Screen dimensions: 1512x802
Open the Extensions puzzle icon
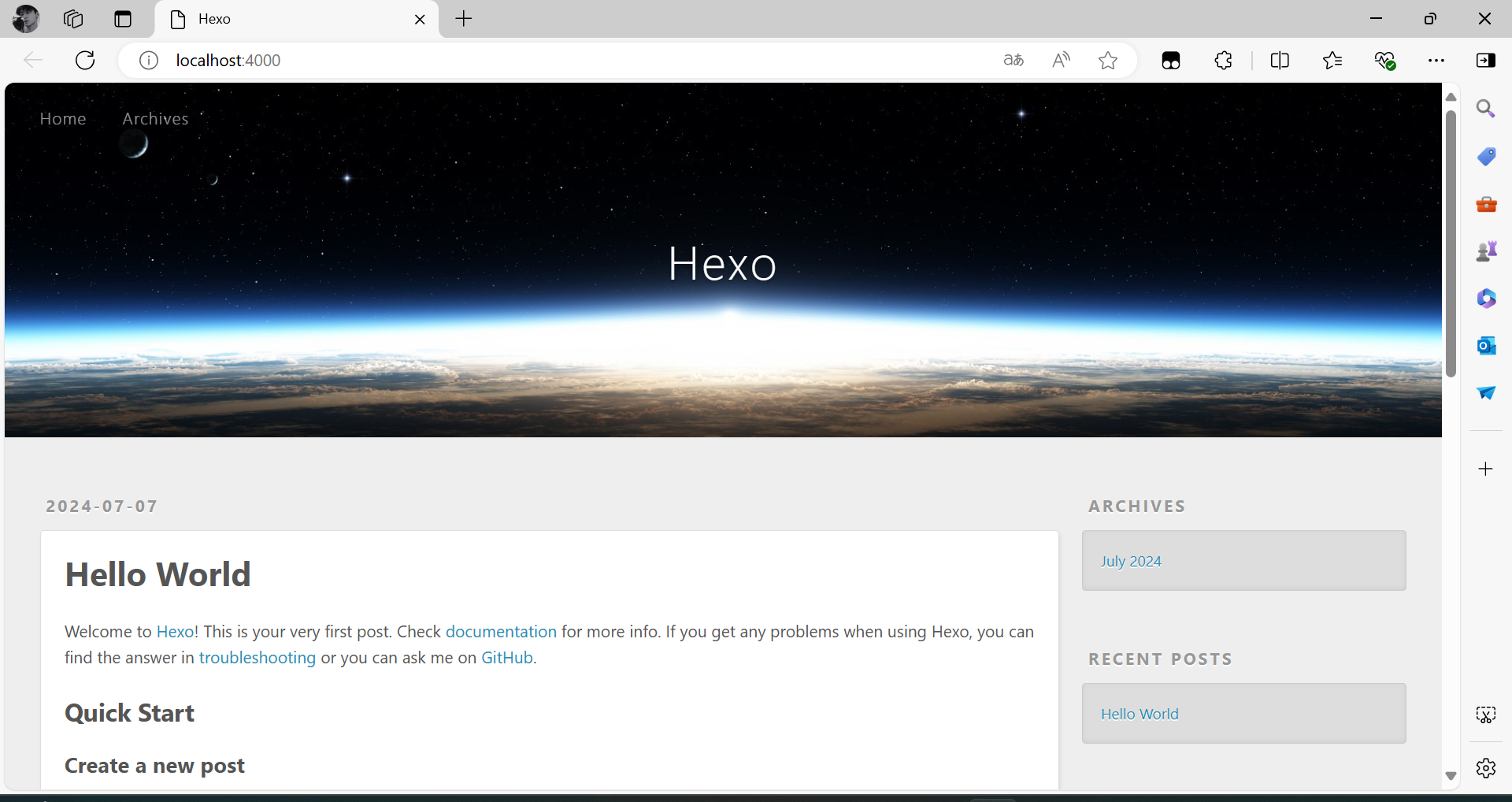tap(1223, 60)
